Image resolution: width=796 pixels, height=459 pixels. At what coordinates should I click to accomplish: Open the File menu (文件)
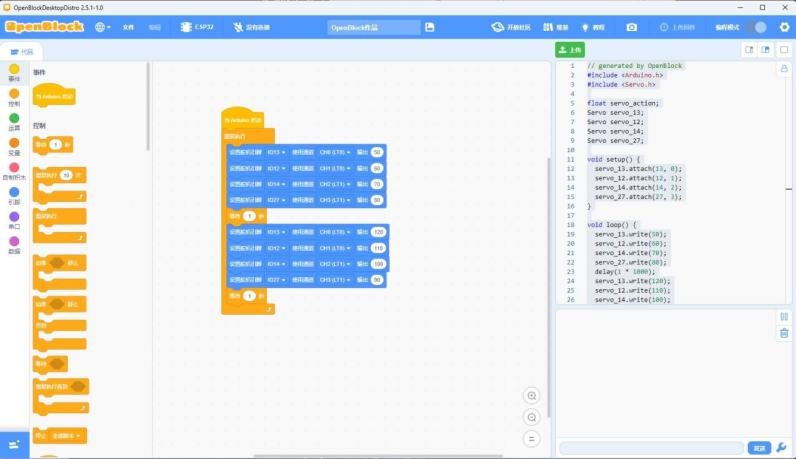click(x=128, y=27)
